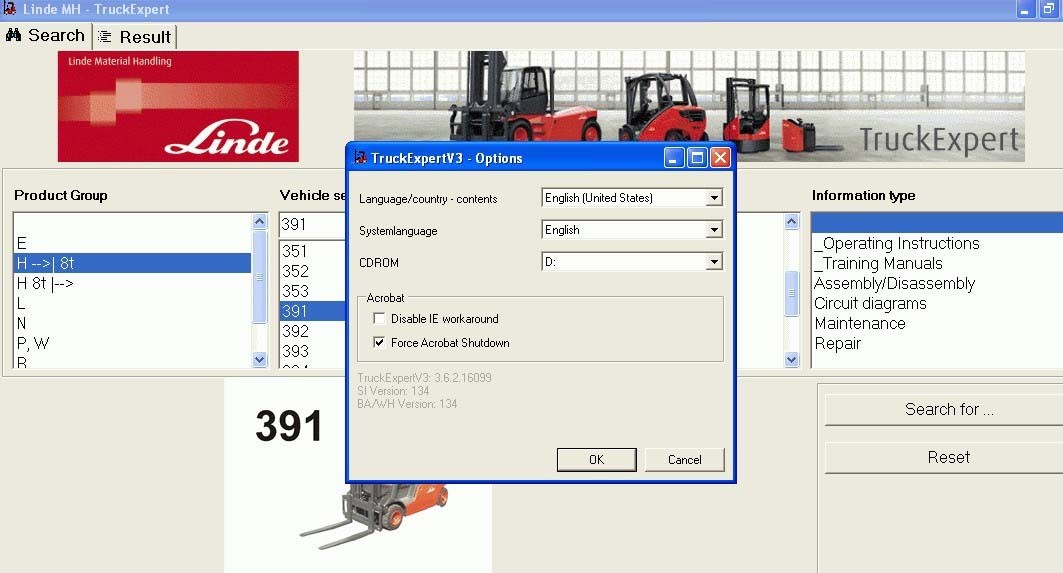Click the Cancel button

tap(685, 460)
